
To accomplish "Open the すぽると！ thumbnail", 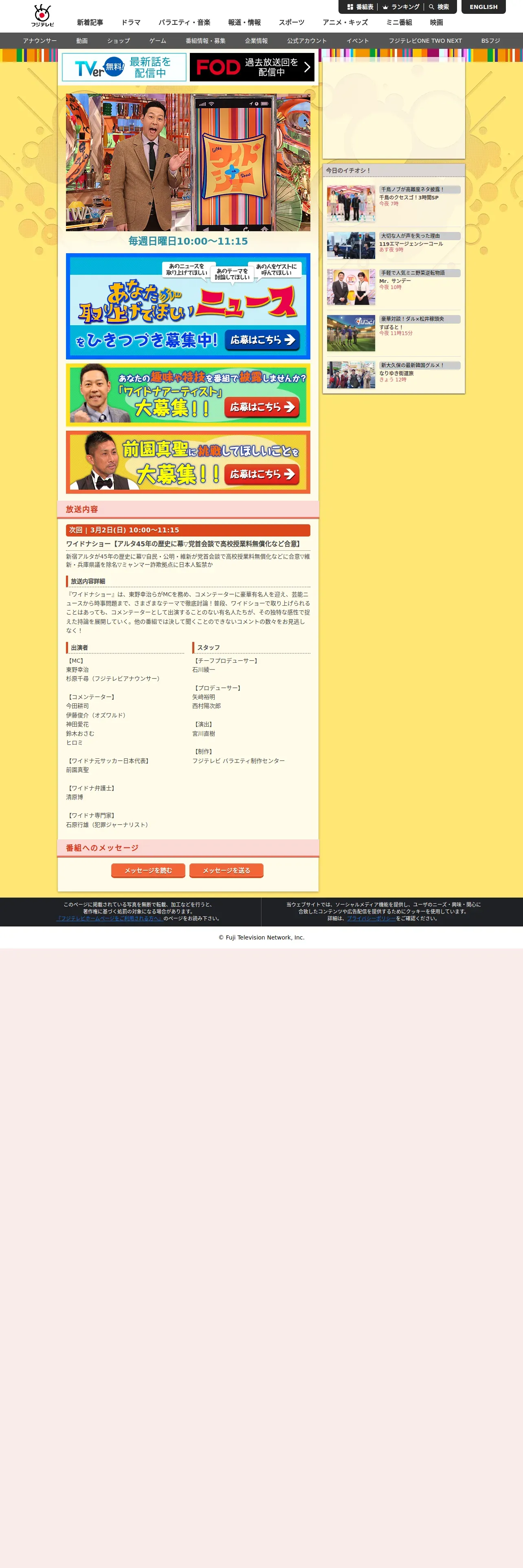I will click(x=351, y=333).
